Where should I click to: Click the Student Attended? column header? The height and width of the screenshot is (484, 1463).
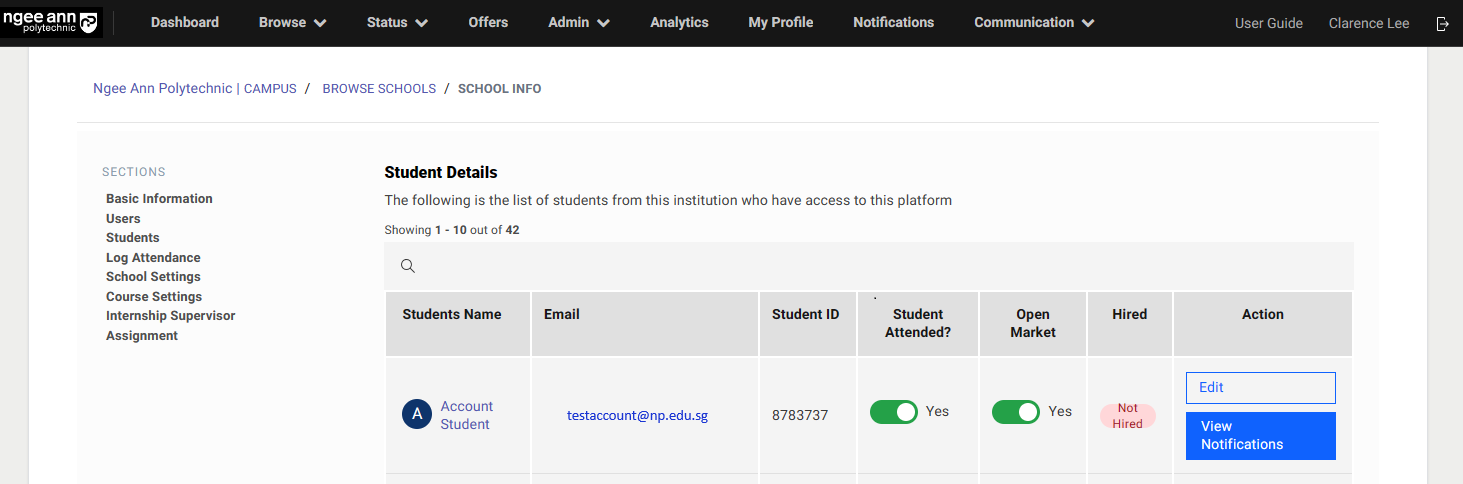pos(918,323)
